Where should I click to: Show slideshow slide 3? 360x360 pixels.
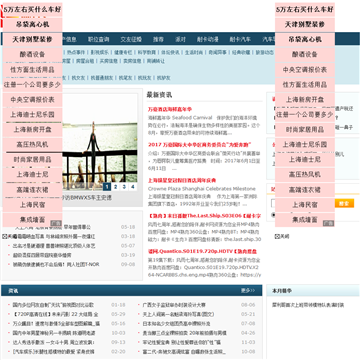[124, 187]
